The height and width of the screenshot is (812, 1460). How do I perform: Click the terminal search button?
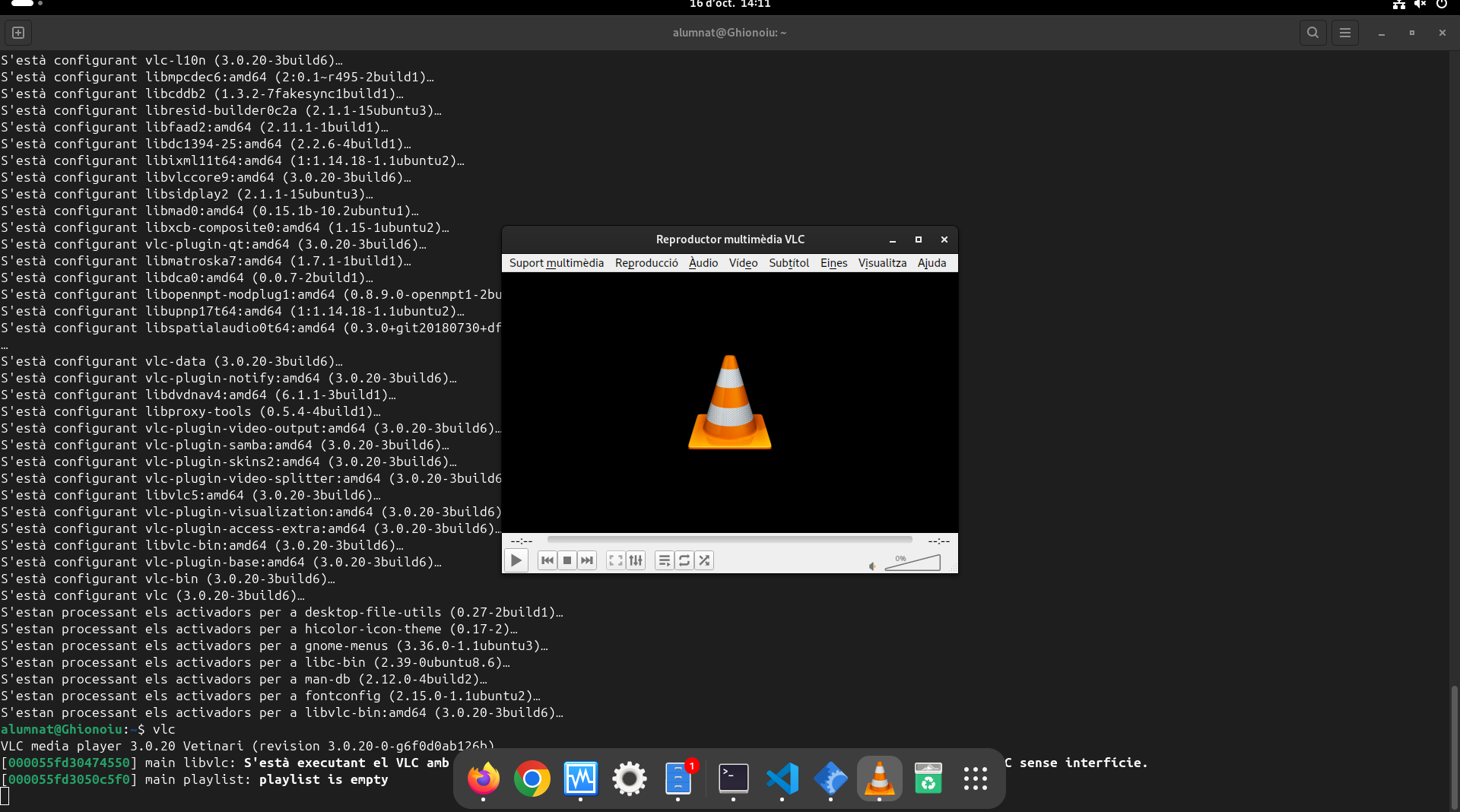click(x=1312, y=33)
